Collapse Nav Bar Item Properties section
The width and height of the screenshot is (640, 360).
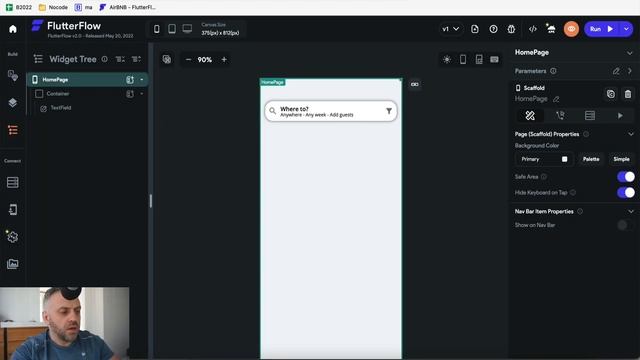coord(631,211)
